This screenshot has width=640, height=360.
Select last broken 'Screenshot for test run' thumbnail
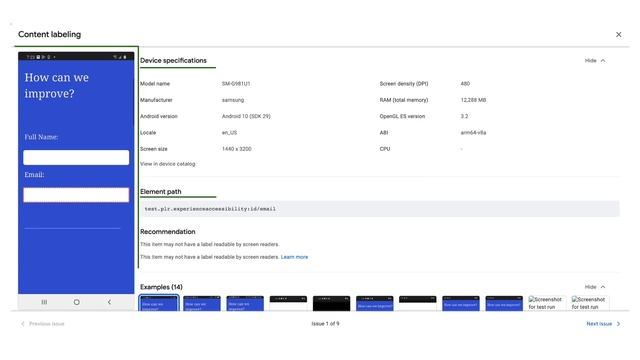click(x=590, y=303)
